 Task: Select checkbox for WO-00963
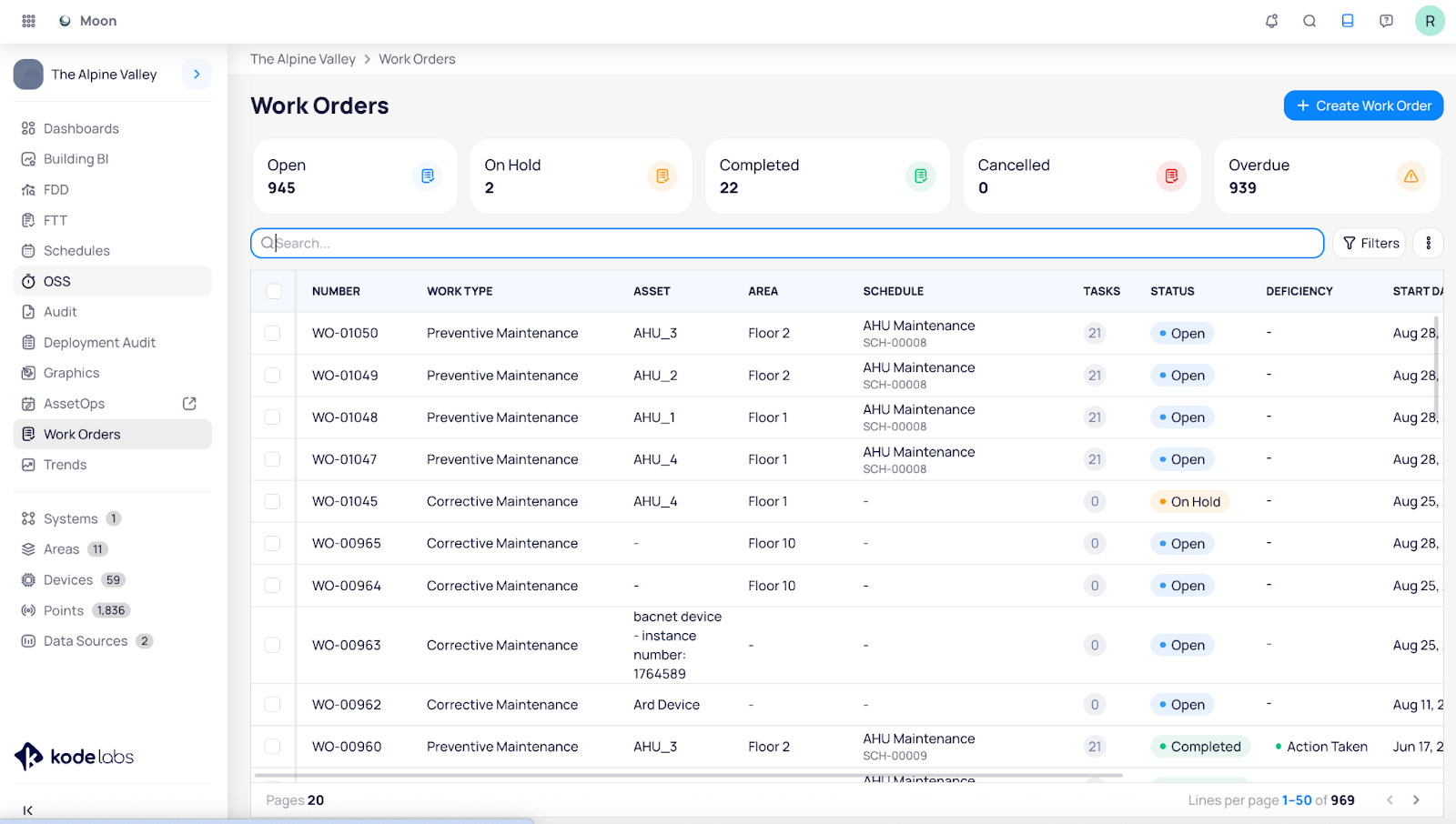(x=272, y=645)
